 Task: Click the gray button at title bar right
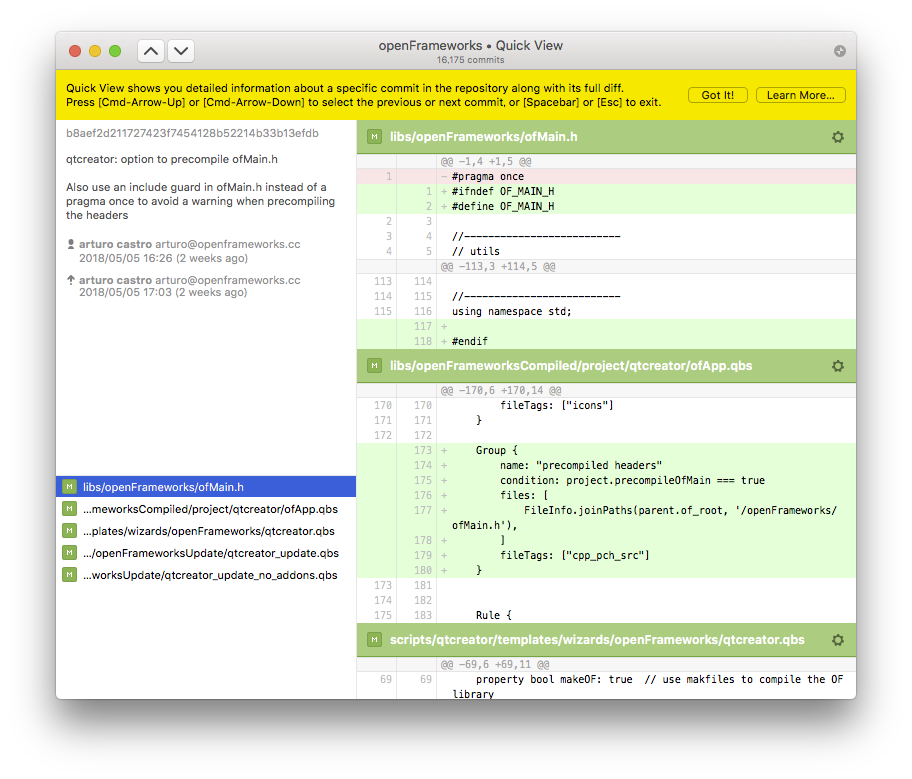click(839, 51)
